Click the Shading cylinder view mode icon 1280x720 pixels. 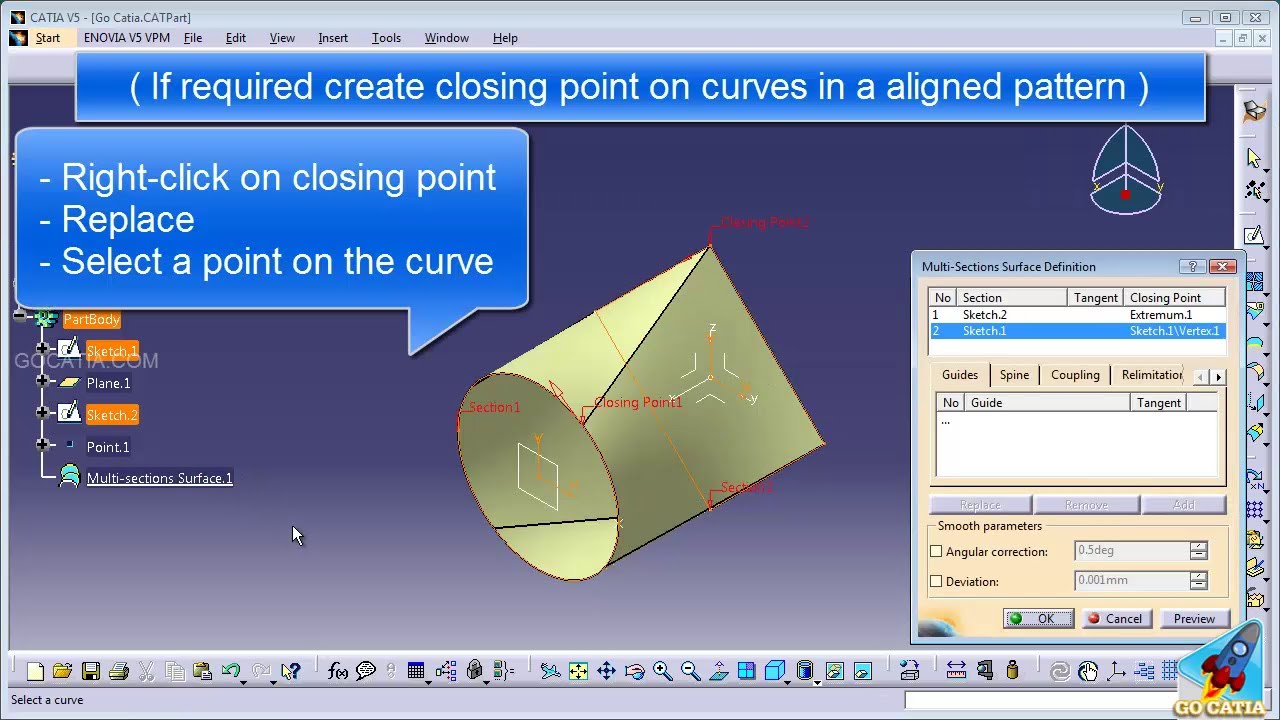coord(805,671)
